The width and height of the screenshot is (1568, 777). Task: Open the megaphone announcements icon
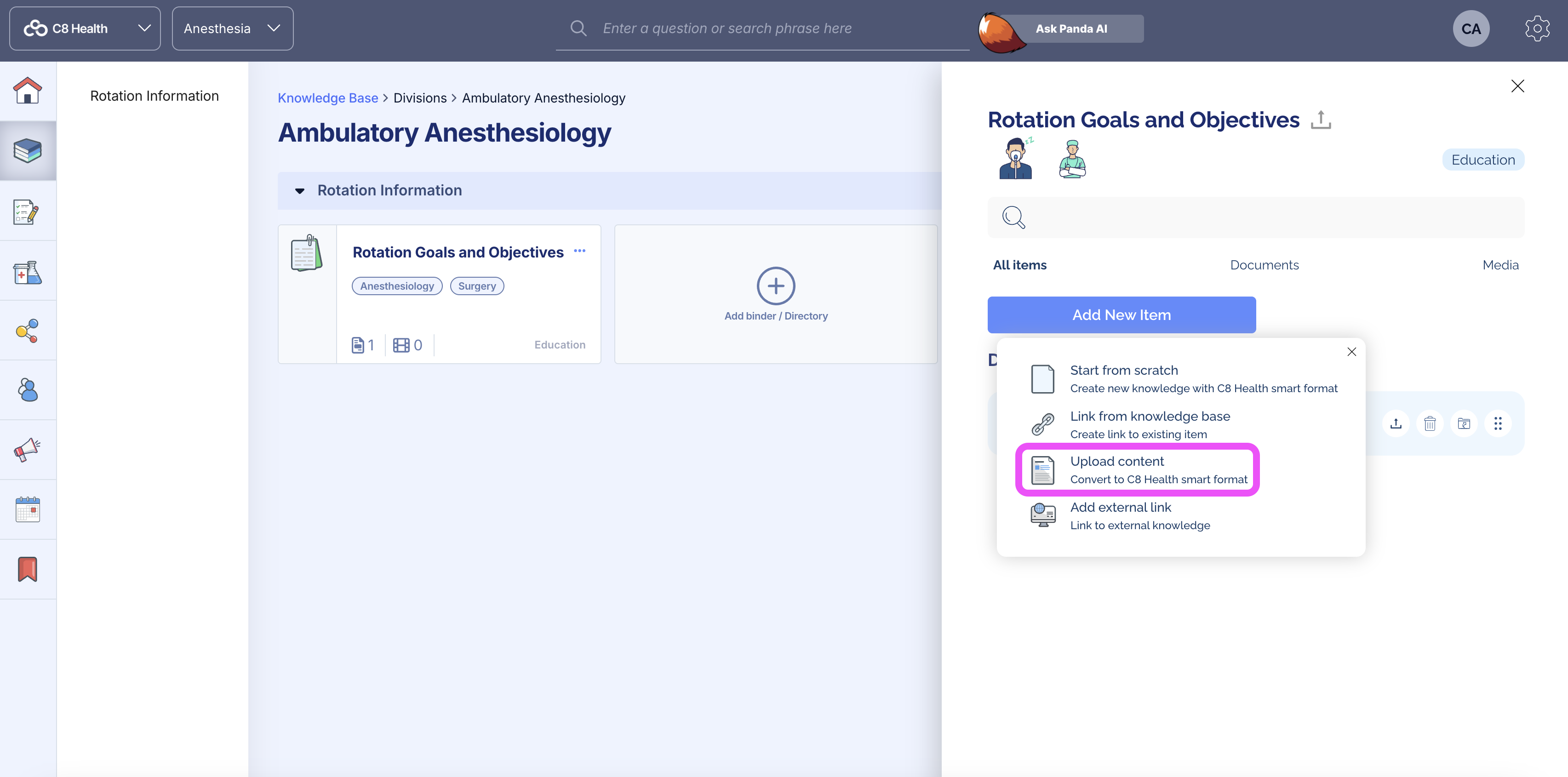pyautogui.click(x=28, y=450)
